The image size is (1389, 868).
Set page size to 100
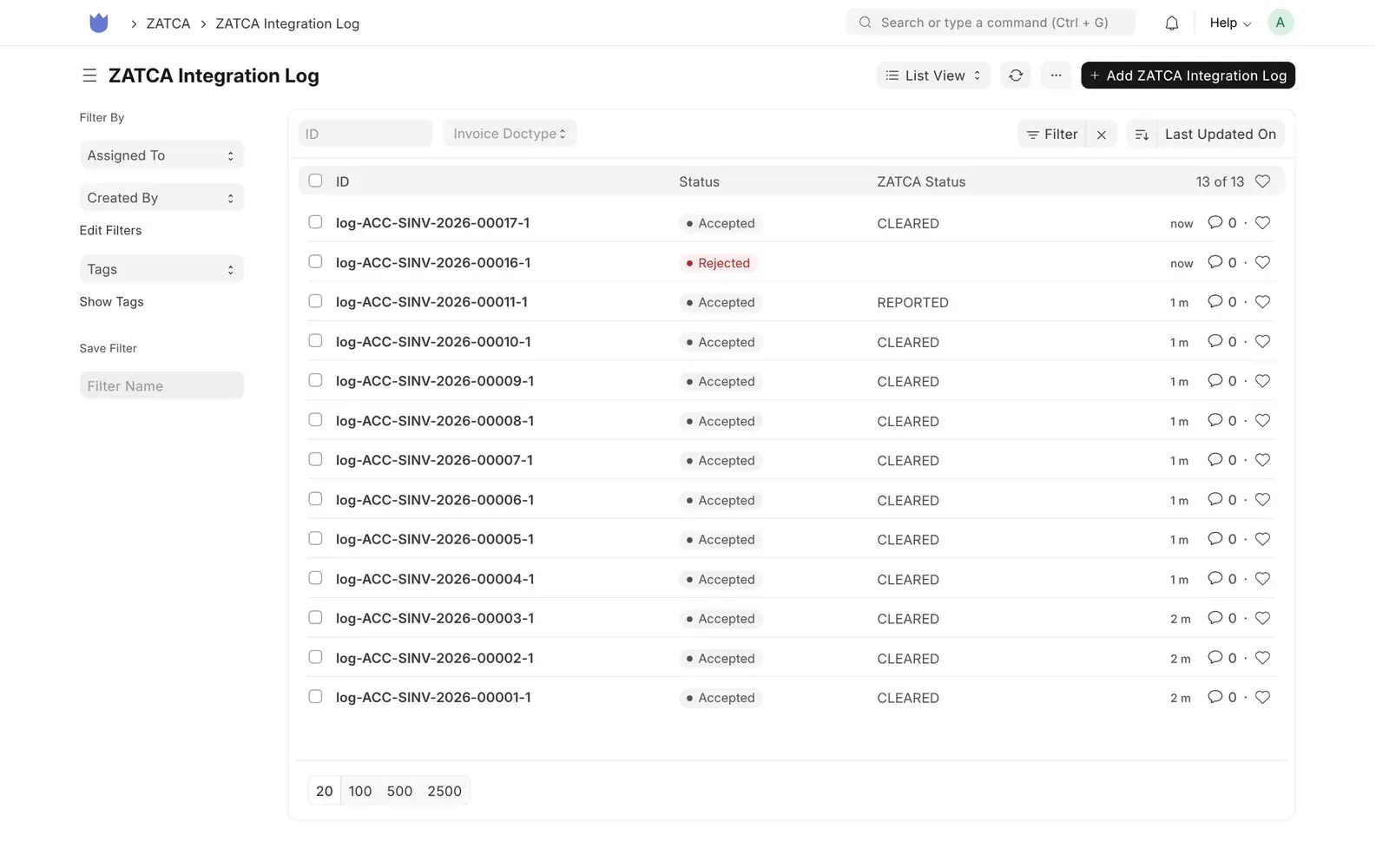click(x=360, y=791)
